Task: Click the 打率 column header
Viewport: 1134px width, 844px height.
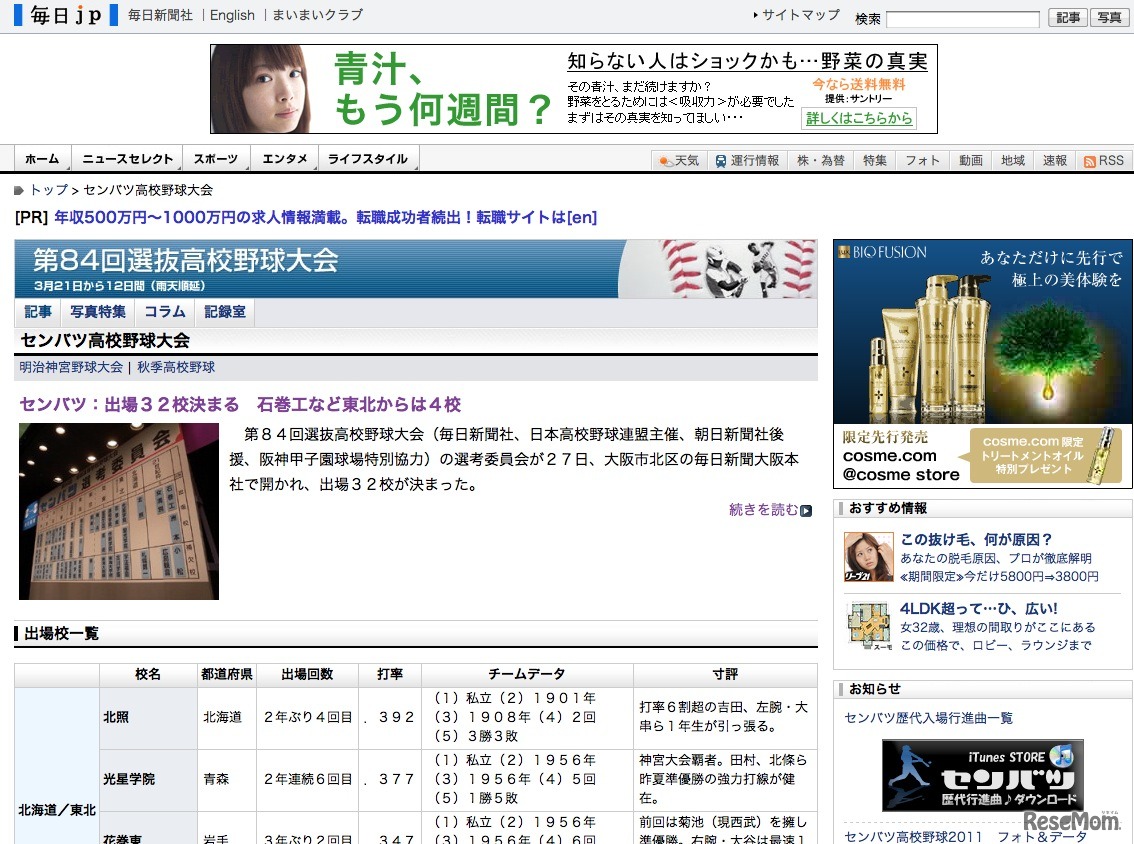Action: (390, 674)
